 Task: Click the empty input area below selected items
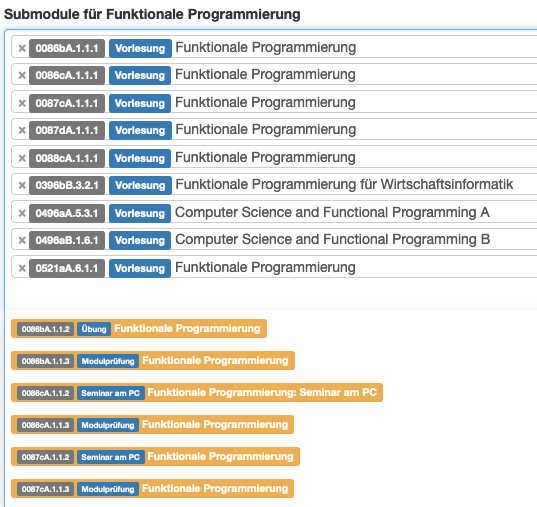271,293
